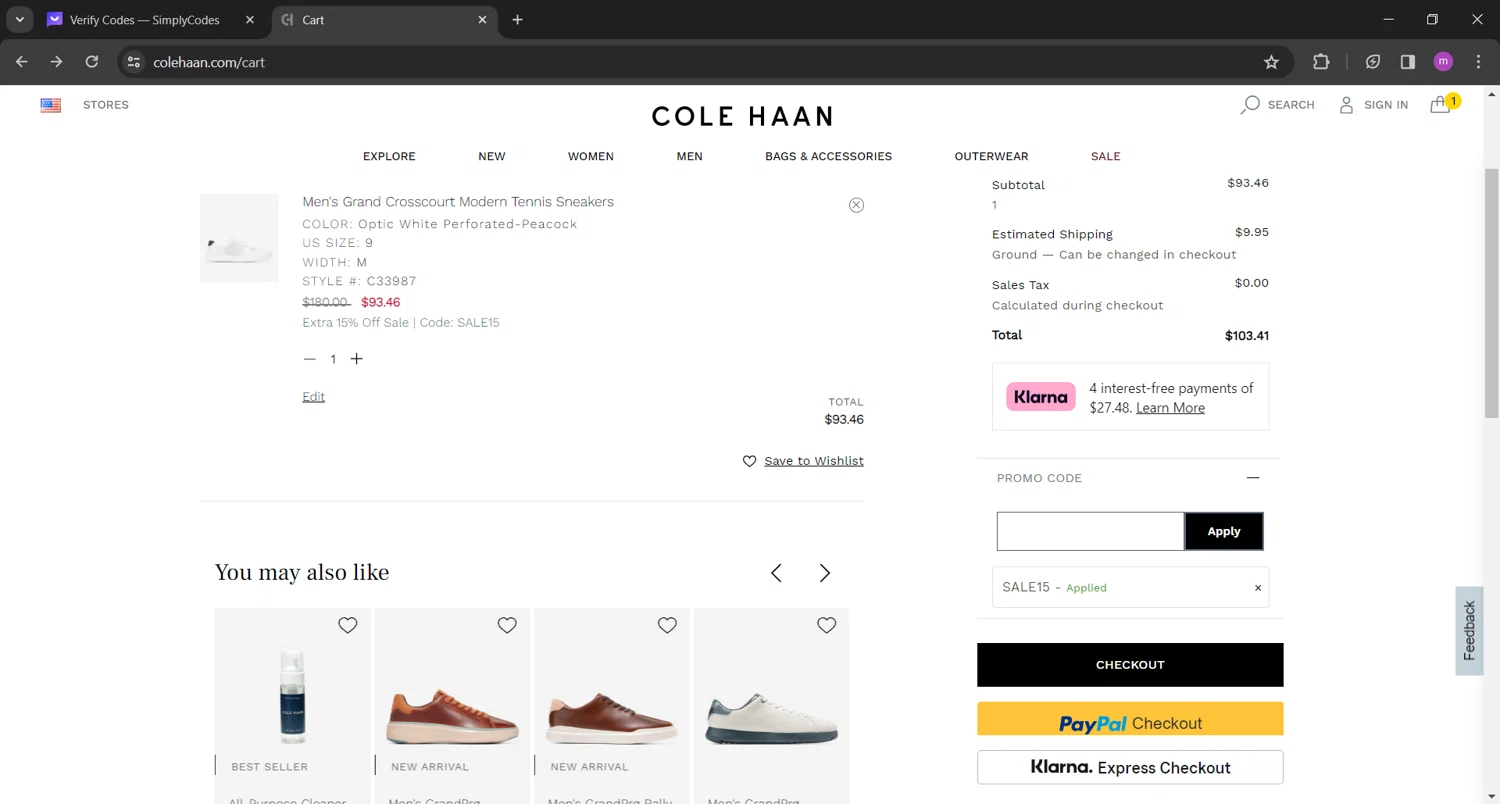Viewport: 1500px width, 804px height.
Task: Click the Edit link for the cart item
Action: 314,397
